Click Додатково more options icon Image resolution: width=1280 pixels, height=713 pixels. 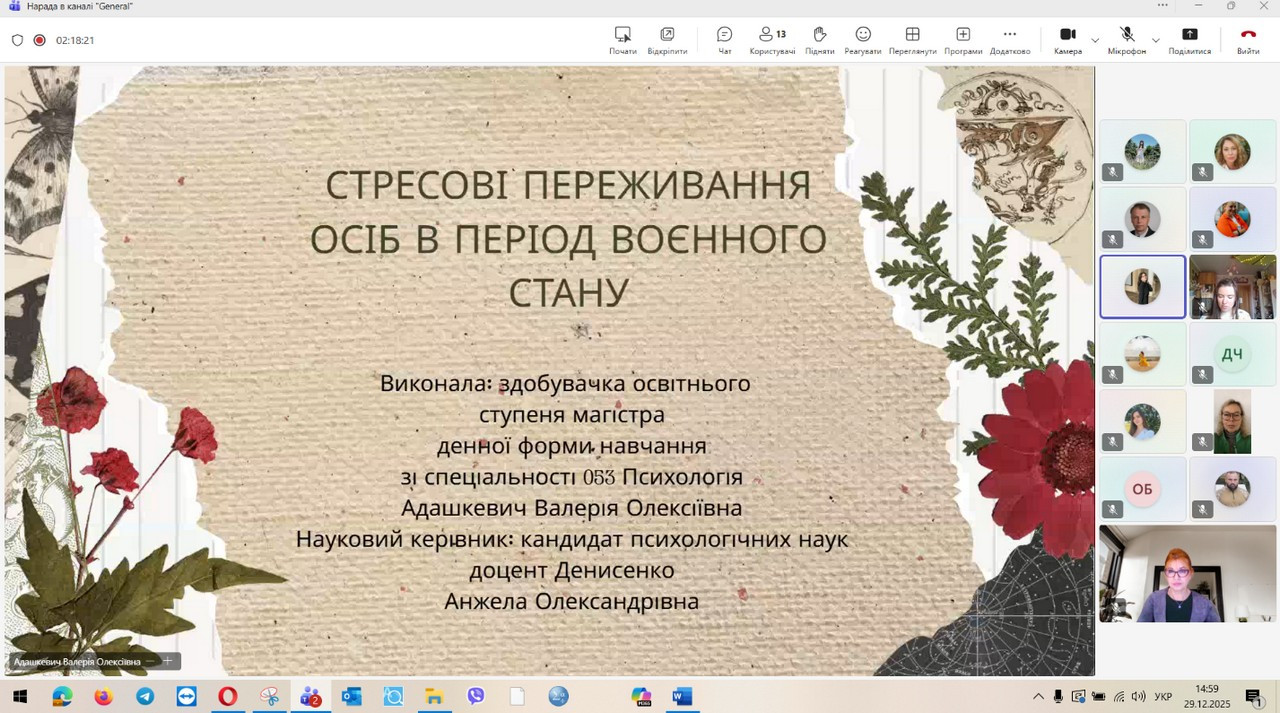click(x=1009, y=39)
